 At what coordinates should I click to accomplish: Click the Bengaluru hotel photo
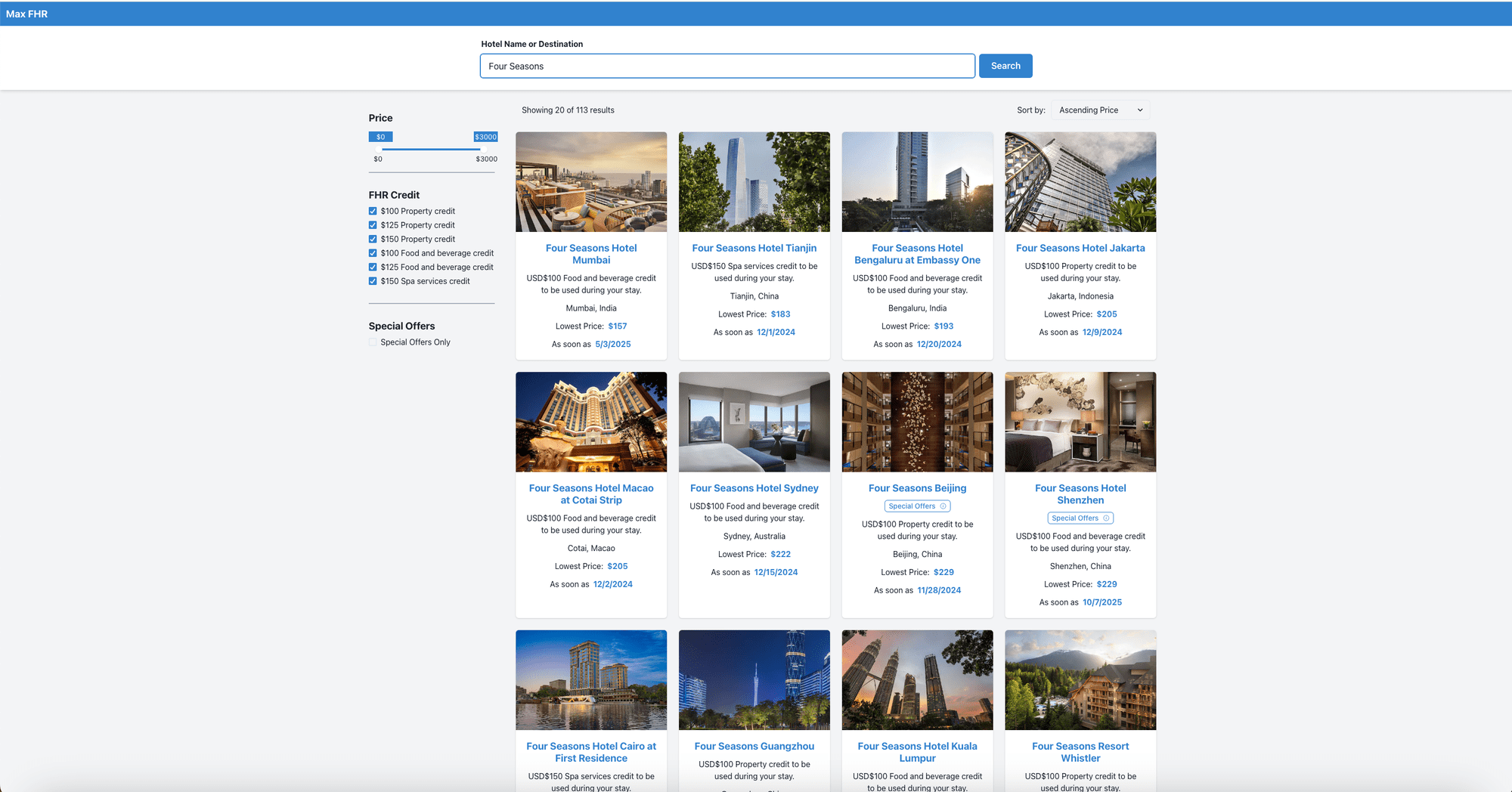tap(918, 182)
